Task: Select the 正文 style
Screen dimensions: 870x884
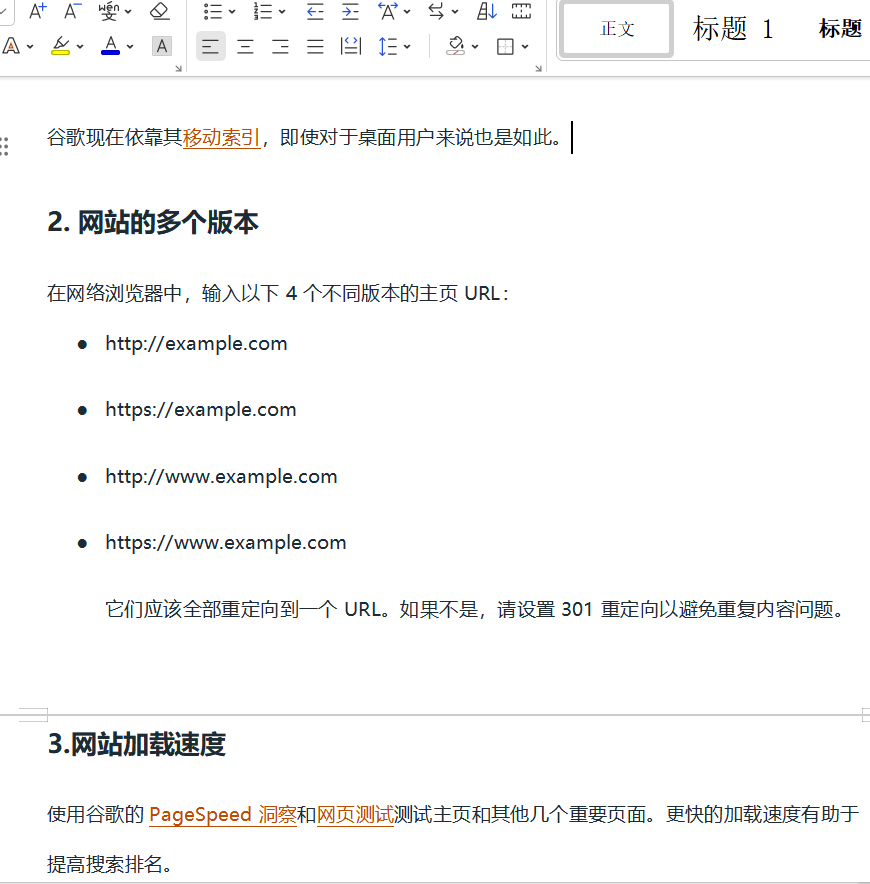Action: (x=617, y=29)
